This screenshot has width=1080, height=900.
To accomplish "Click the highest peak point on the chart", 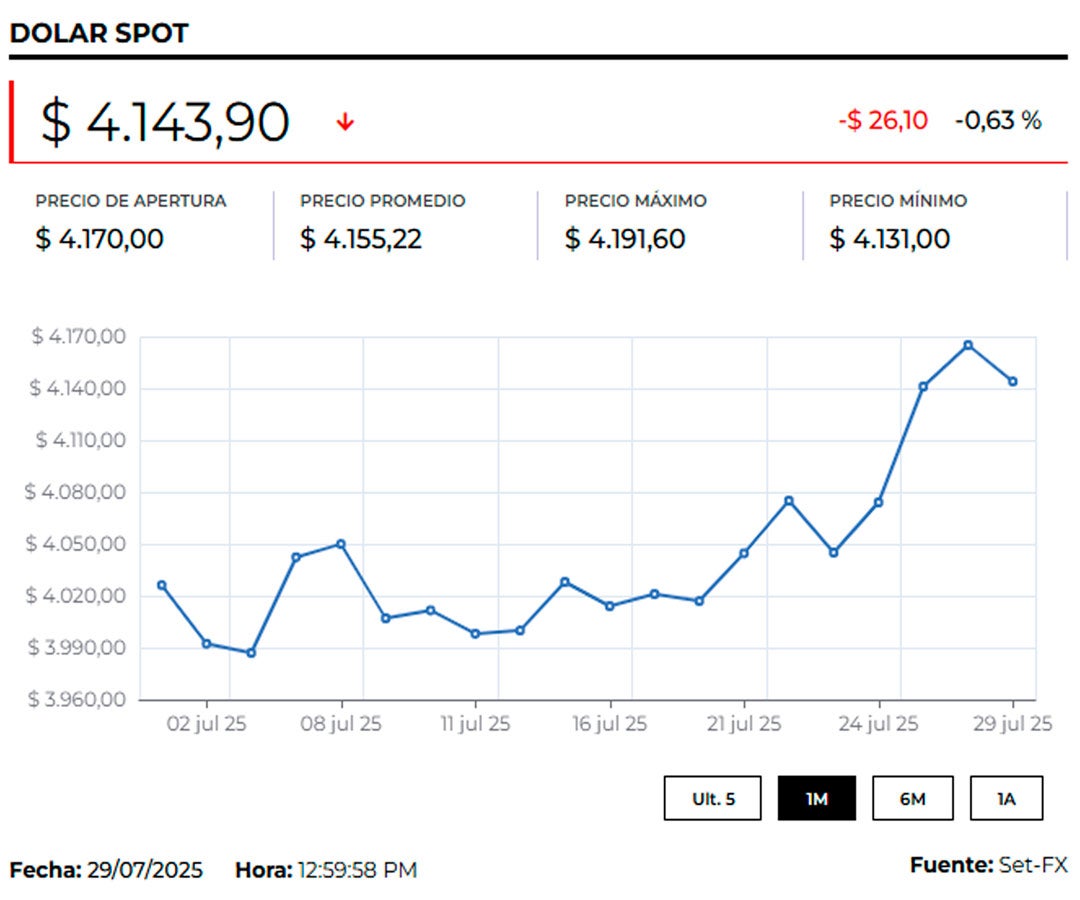I will pyautogui.click(x=968, y=345).
